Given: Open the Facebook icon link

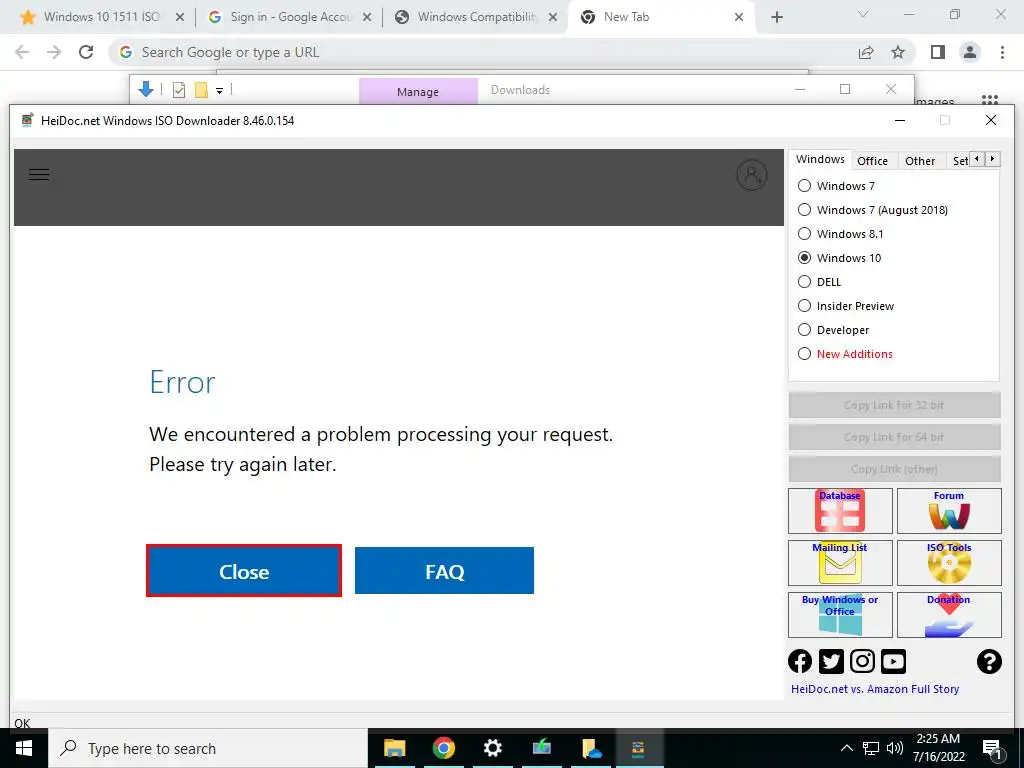Looking at the screenshot, I should [x=800, y=662].
